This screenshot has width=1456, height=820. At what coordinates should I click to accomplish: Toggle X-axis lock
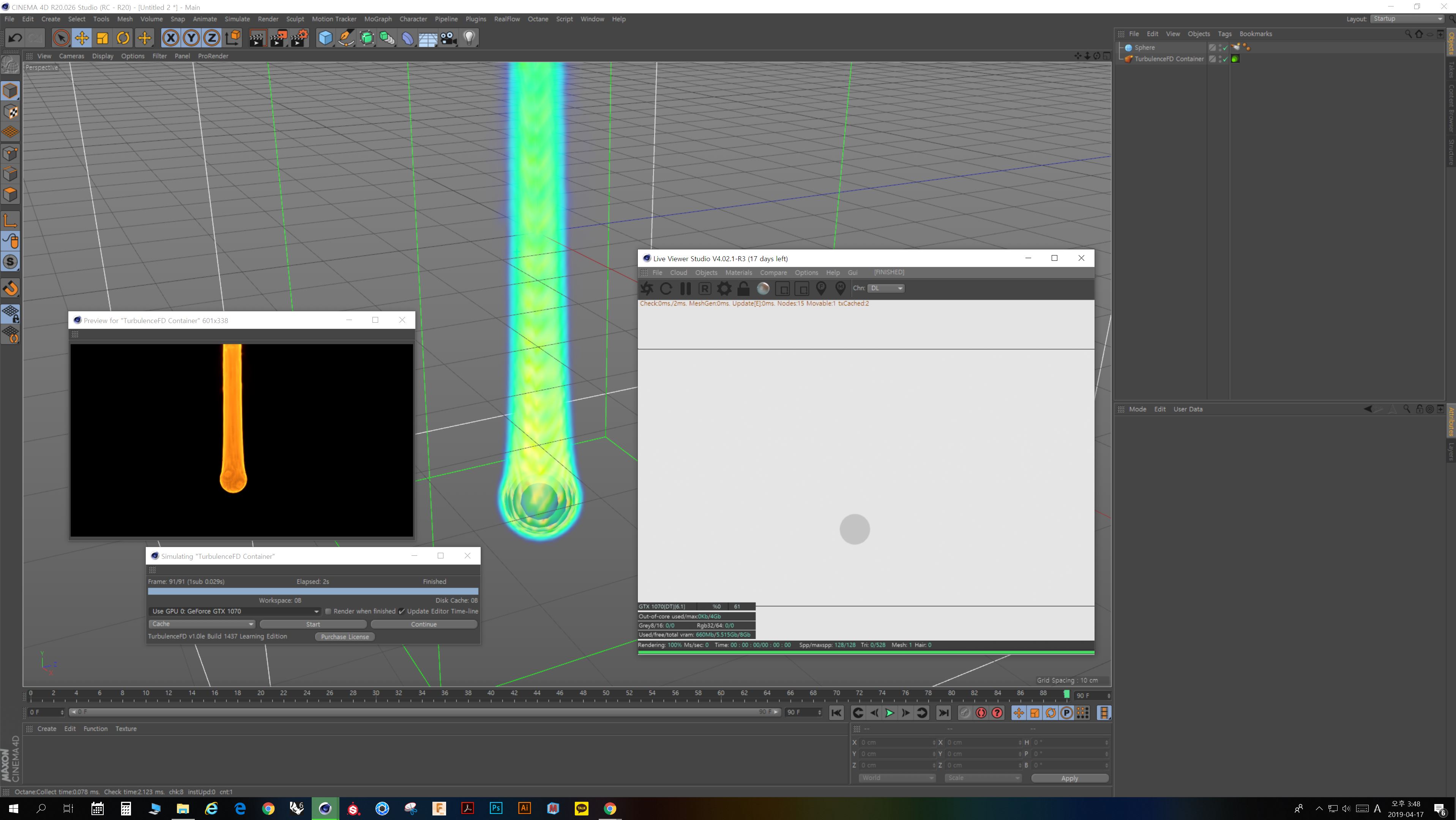[x=170, y=38]
